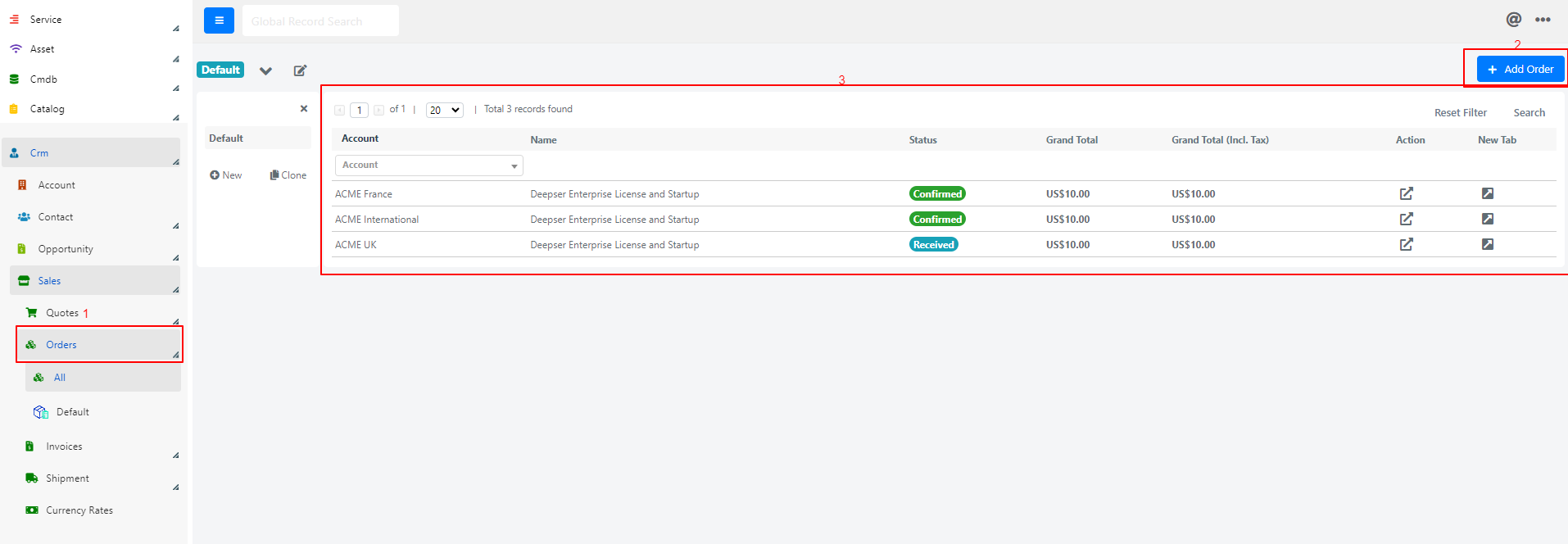Click the Search link above the table
This screenshot has width=1568, height=544.
pyautogui.click(x=1529, y=113)
